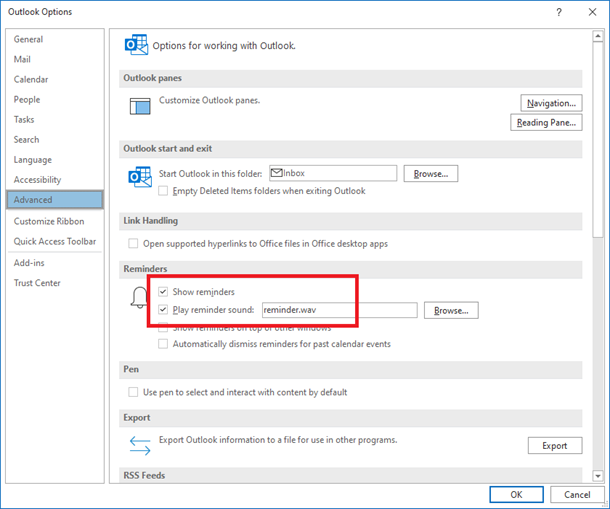
Task: Enable Use pen to select by default
Action: point(133,392)
